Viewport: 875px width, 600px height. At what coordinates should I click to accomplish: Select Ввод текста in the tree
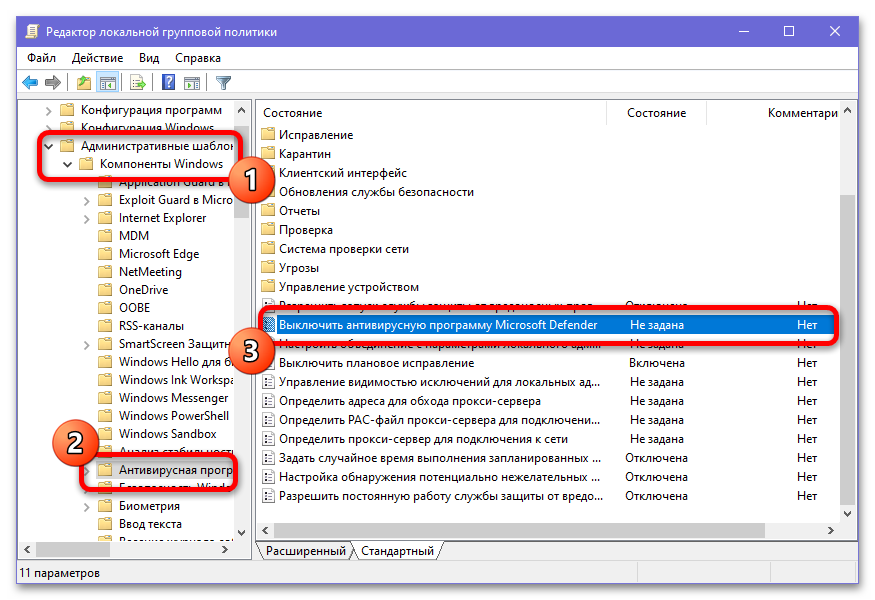150,524
